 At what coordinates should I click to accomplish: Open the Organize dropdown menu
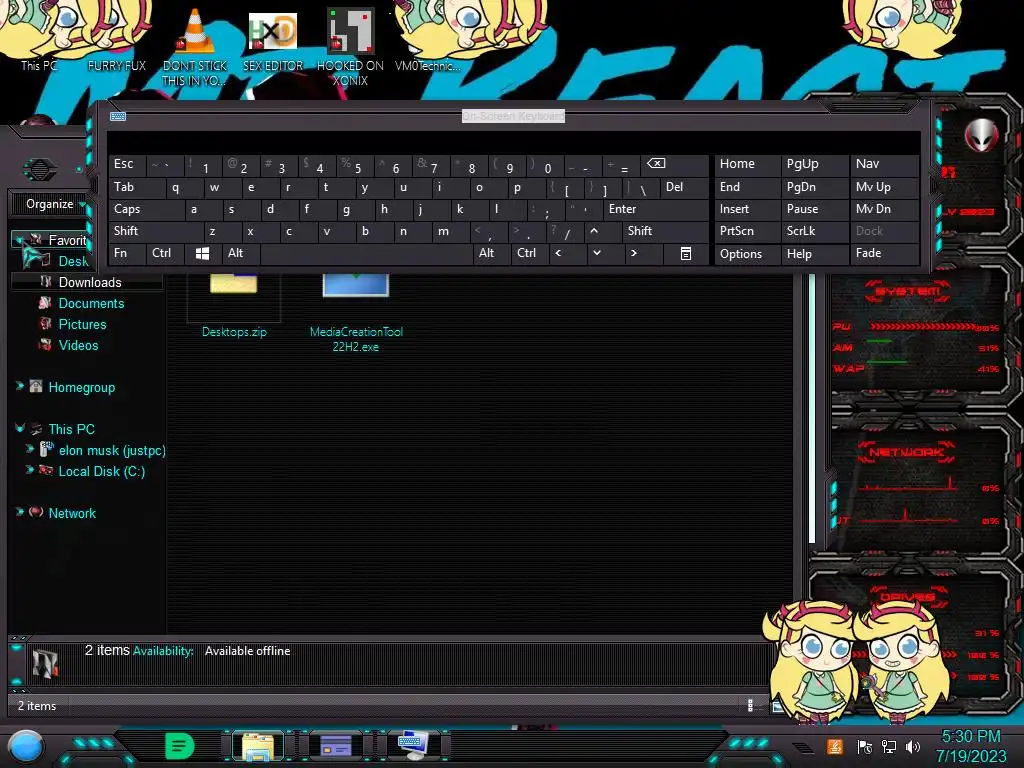[54, 204]
